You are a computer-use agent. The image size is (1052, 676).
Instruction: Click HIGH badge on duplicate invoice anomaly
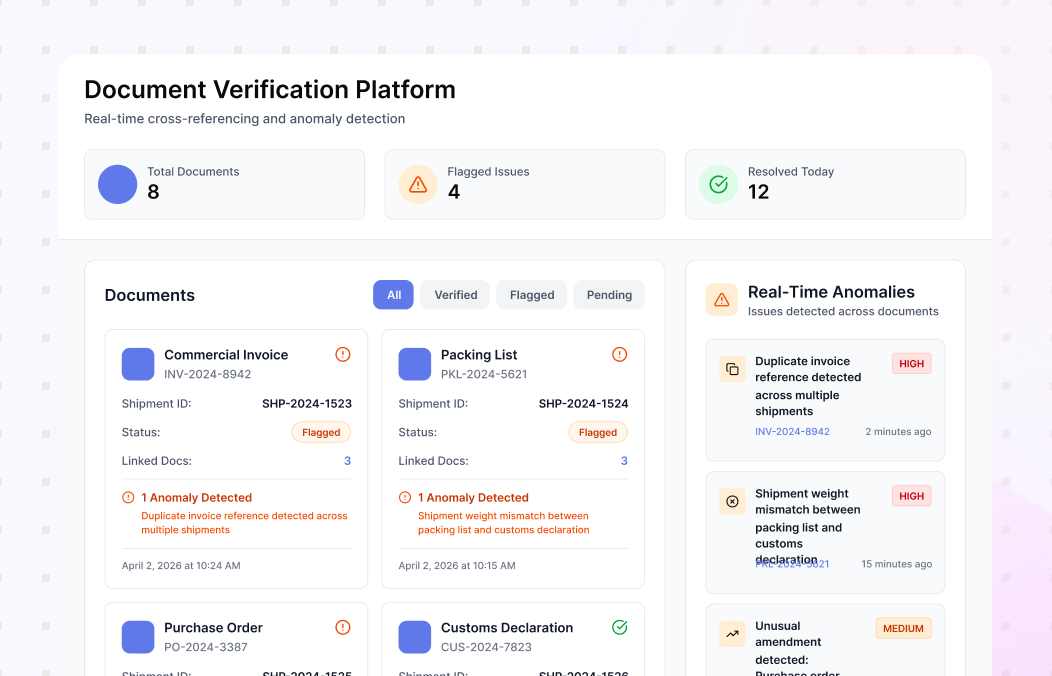coord(912,363)
